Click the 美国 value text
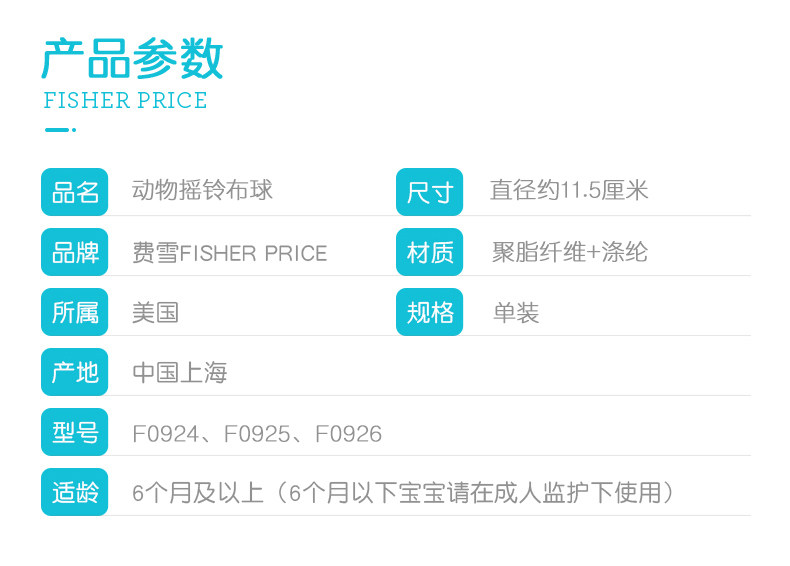The image size is (790, 566). coord(155,312)
